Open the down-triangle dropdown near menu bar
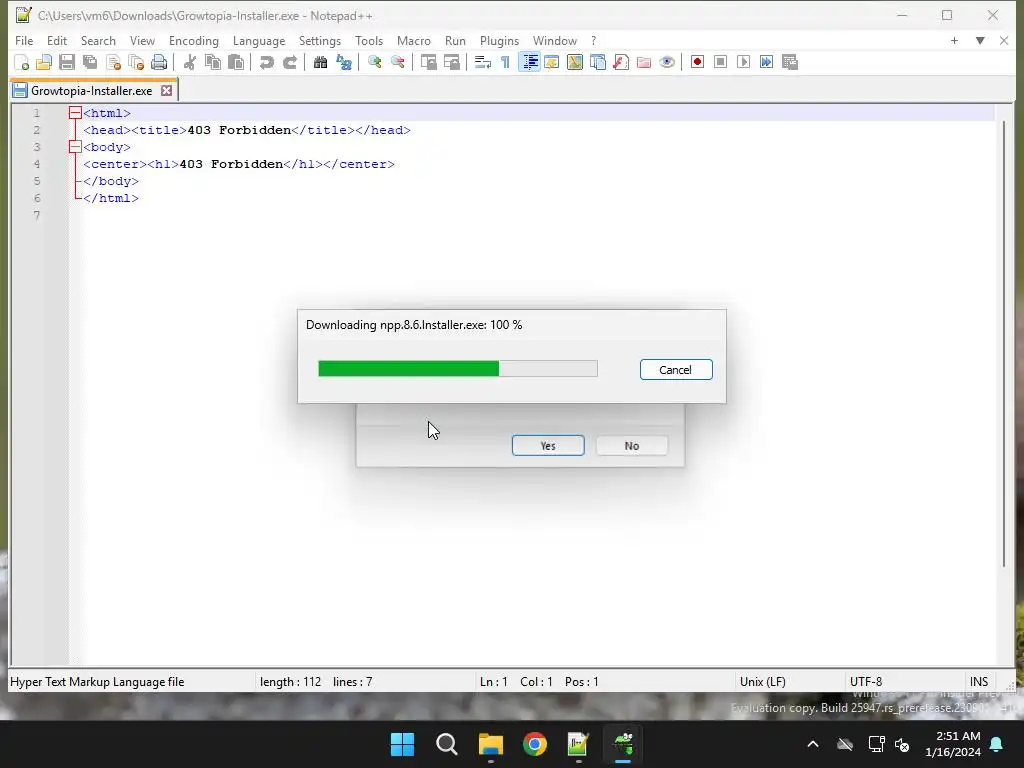The height and width of the screenshot is (768, 1024). 980,40
